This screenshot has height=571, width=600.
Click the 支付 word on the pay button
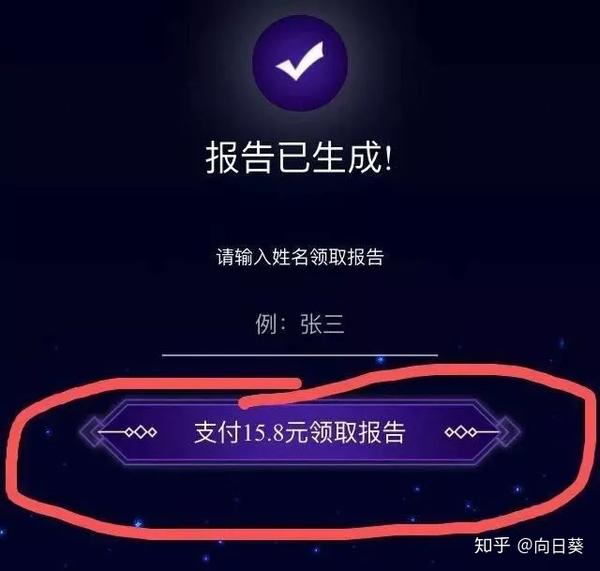coord(217,433)
